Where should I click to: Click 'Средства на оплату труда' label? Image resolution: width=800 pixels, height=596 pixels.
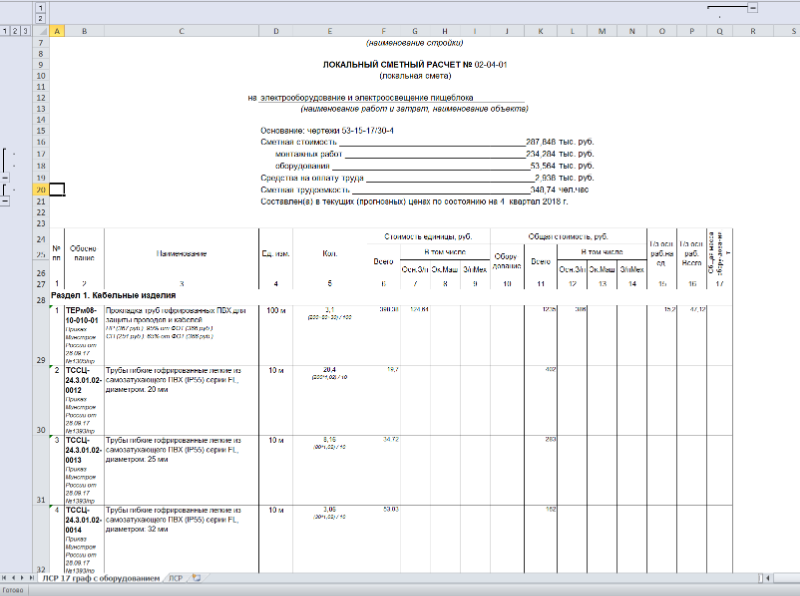[312, 178]
